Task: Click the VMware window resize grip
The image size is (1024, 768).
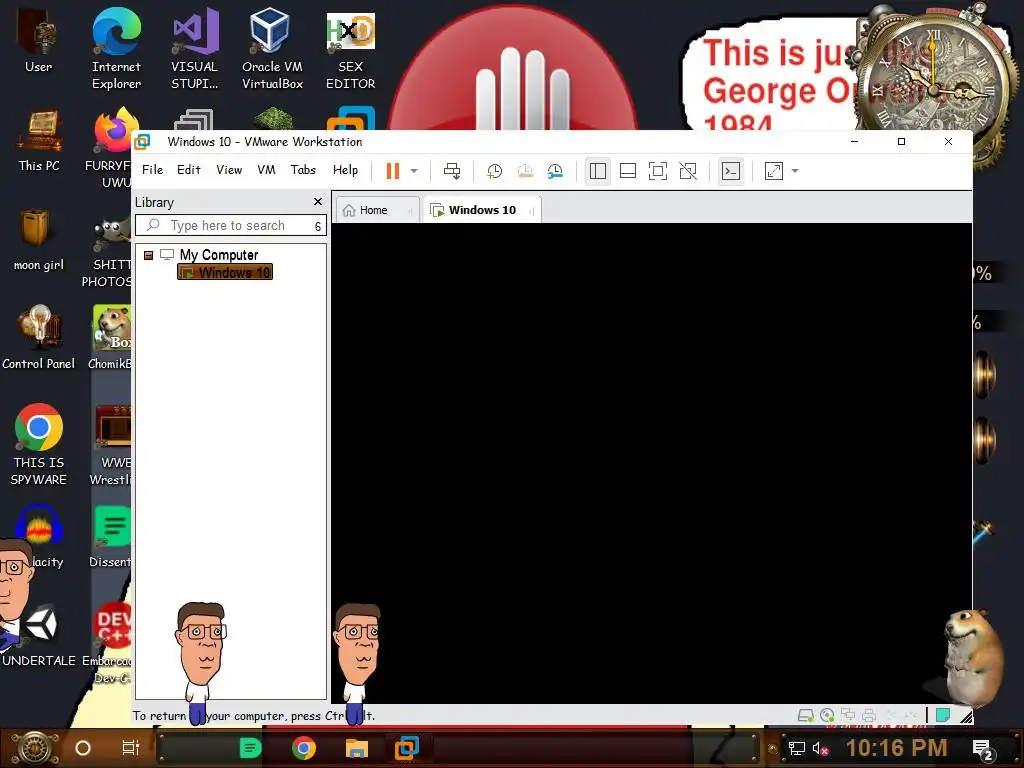Action: tap(967, 718)
